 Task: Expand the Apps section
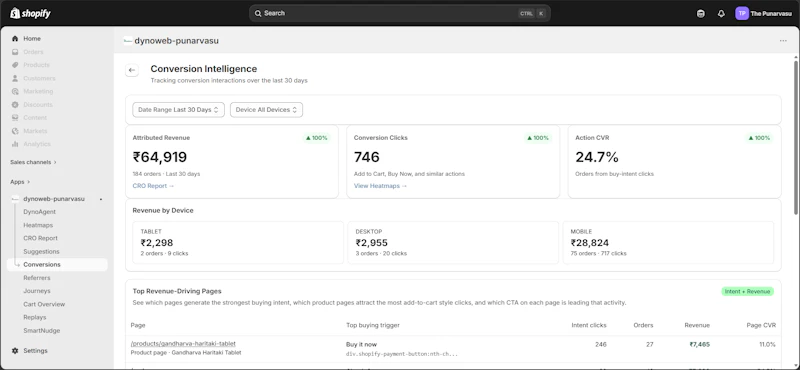click(x=20, y=182)
